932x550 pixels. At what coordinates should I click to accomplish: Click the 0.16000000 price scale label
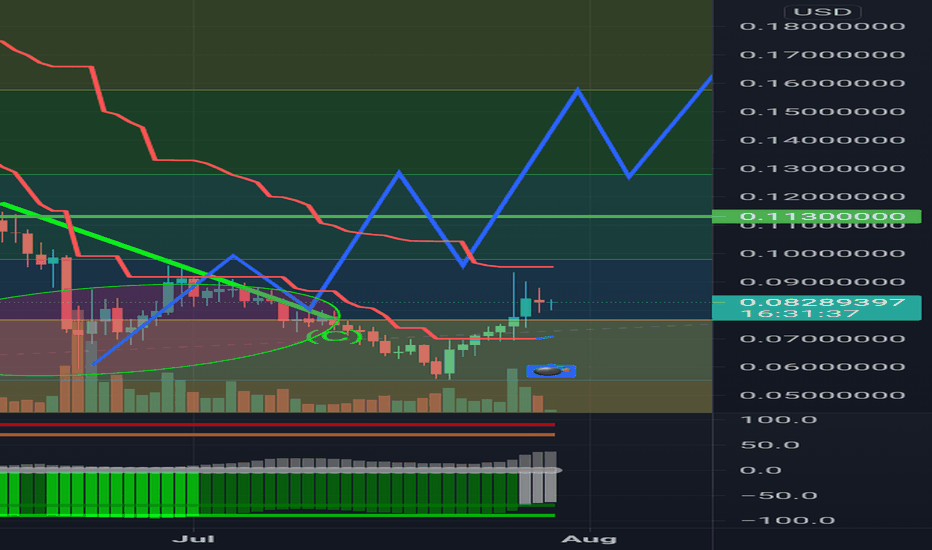(822, 83)
